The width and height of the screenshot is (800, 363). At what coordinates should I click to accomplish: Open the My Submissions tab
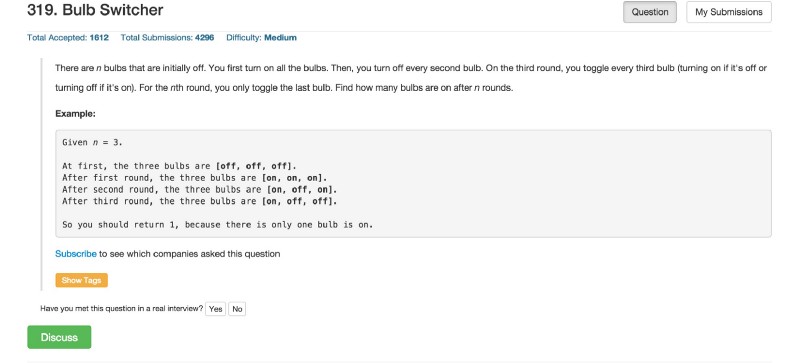(x=729, y=12)
